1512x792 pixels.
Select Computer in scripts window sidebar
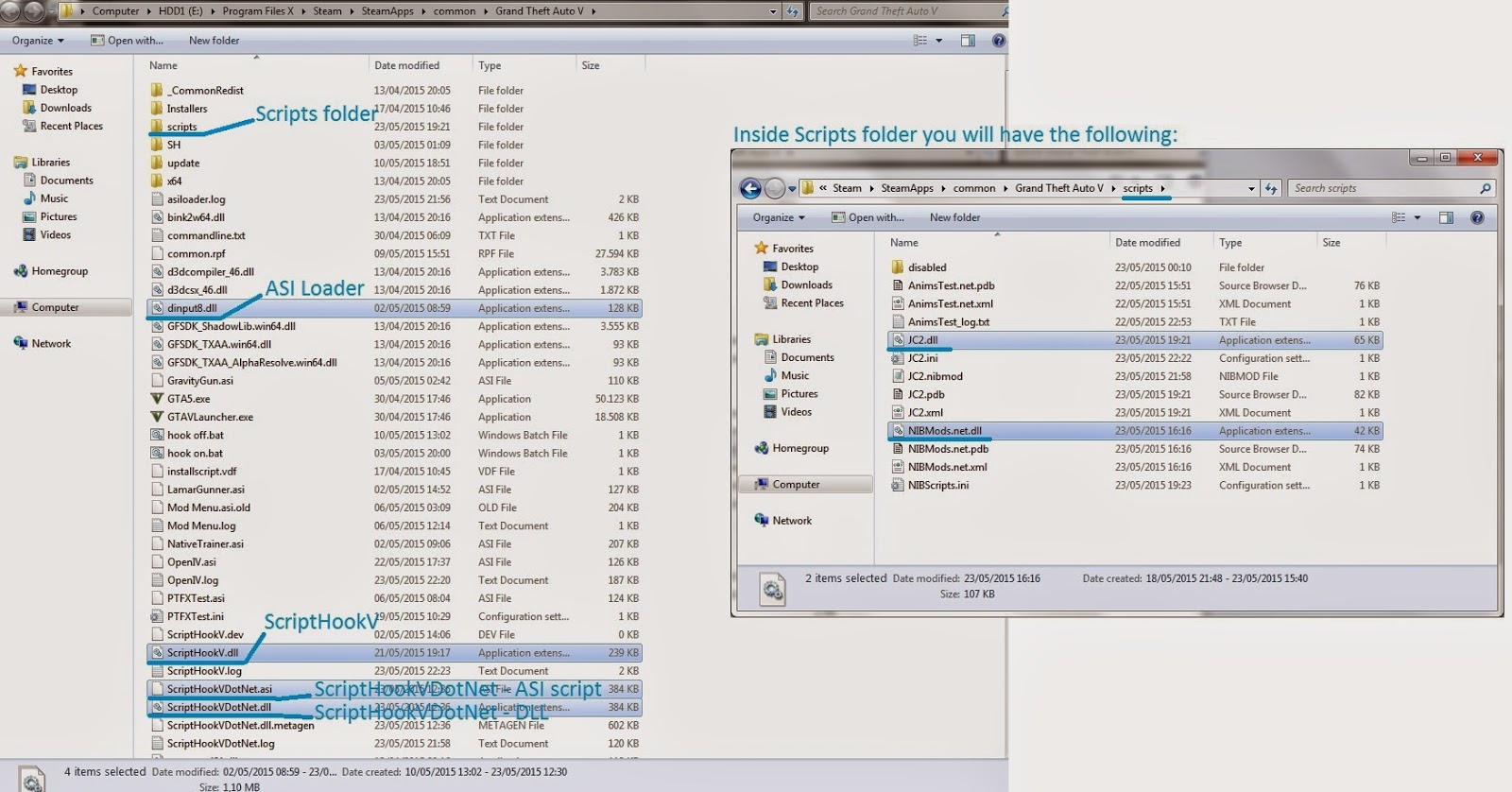[796, 485]
